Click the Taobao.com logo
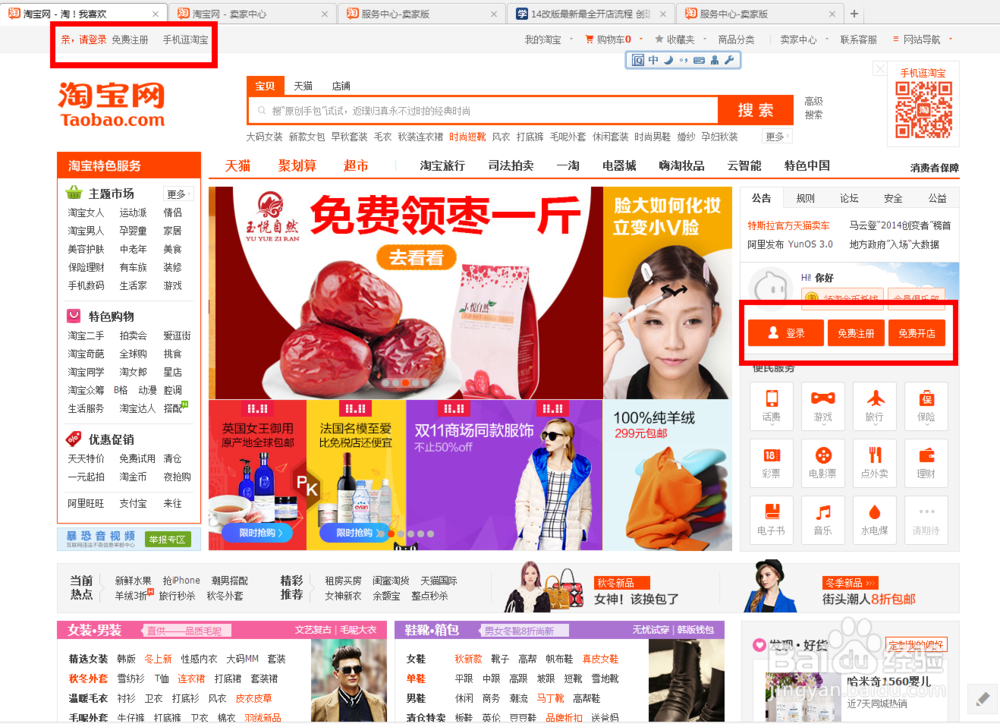The height and width of the screenshot is (724, 1000). point(112,105)
